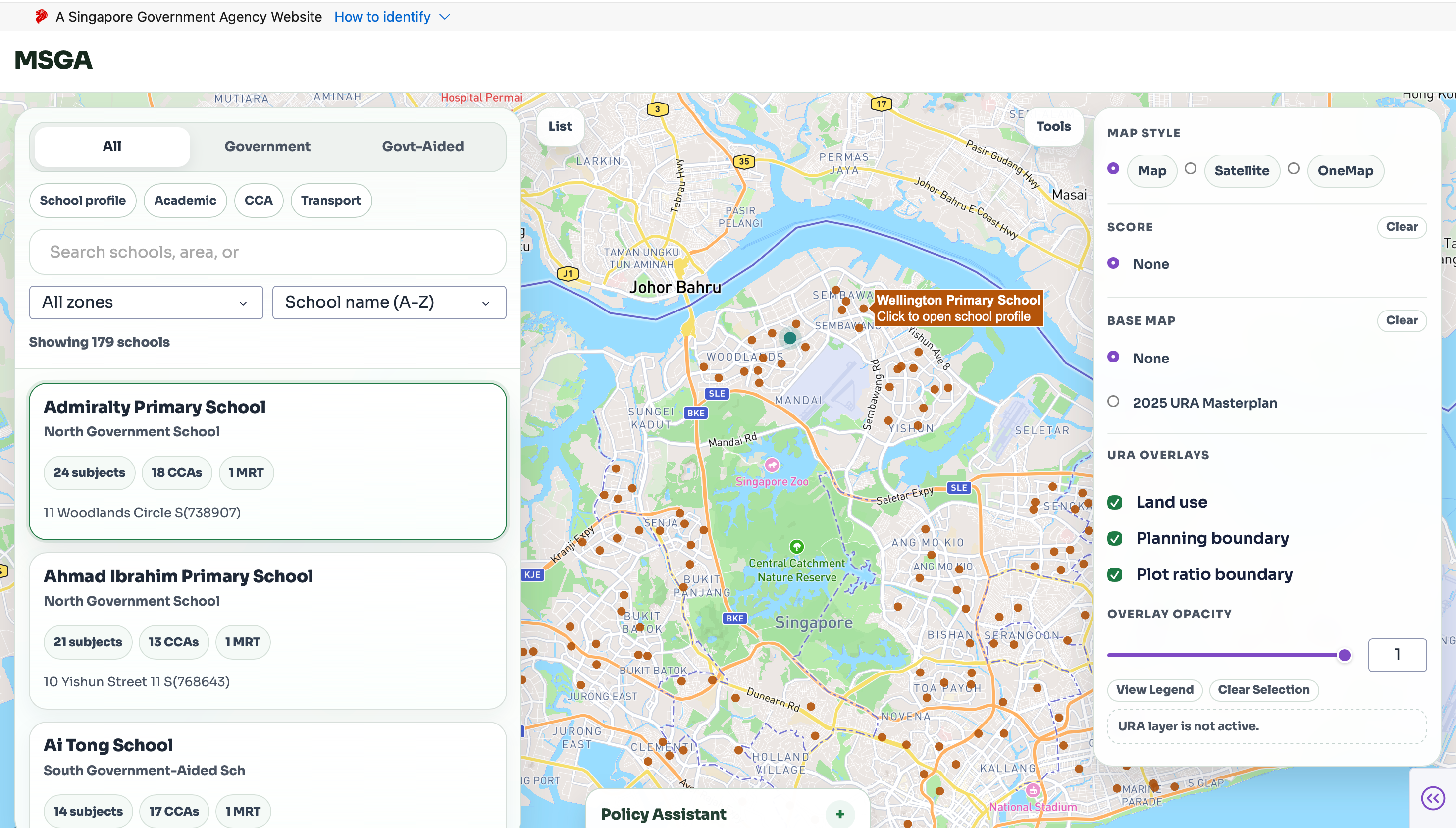Click the route 3 highway shield
This screenshot has width=1456, height=828.
(657, 109)
